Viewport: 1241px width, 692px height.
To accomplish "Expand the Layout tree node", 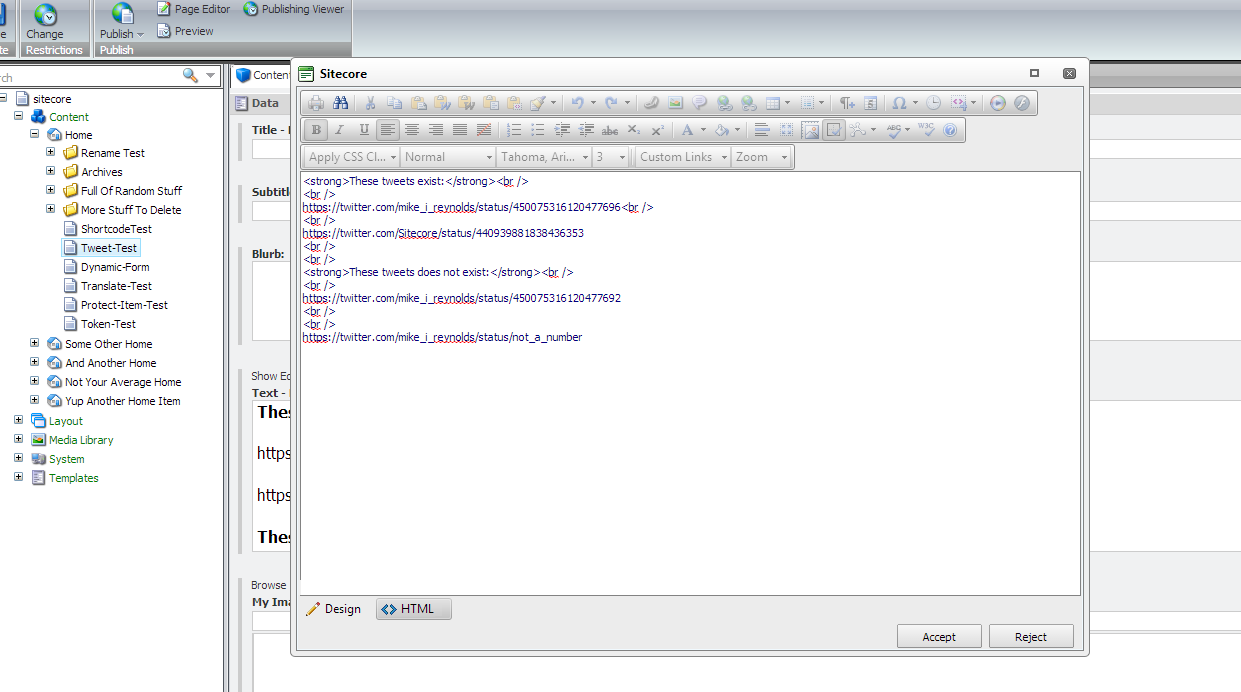I will click(x=18, y=421).
